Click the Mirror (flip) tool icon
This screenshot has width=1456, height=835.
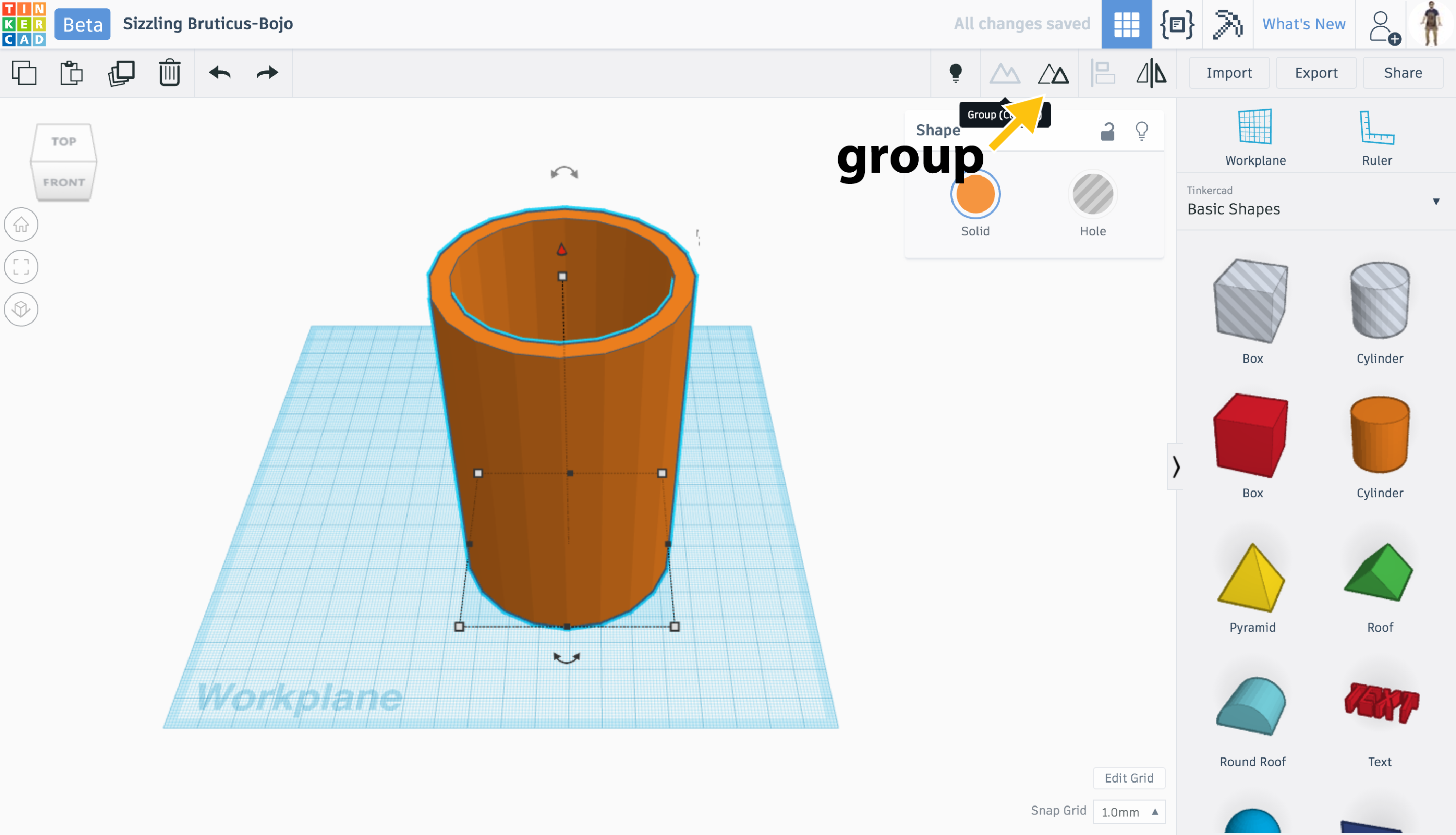[x=1151, y=73]
